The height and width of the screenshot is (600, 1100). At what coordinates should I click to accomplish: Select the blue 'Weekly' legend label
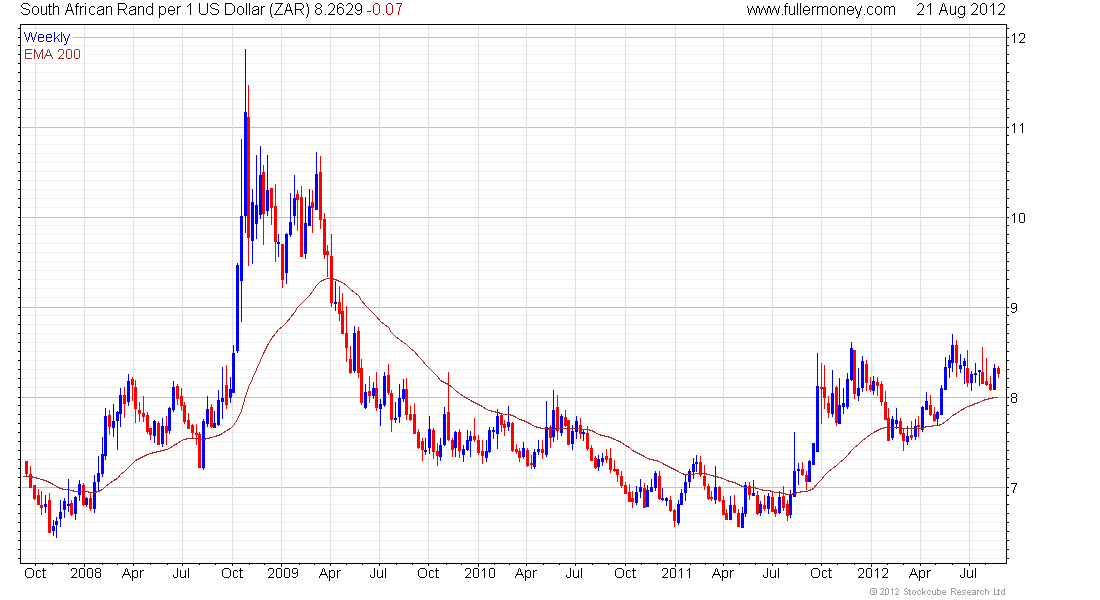coord(47,37)
